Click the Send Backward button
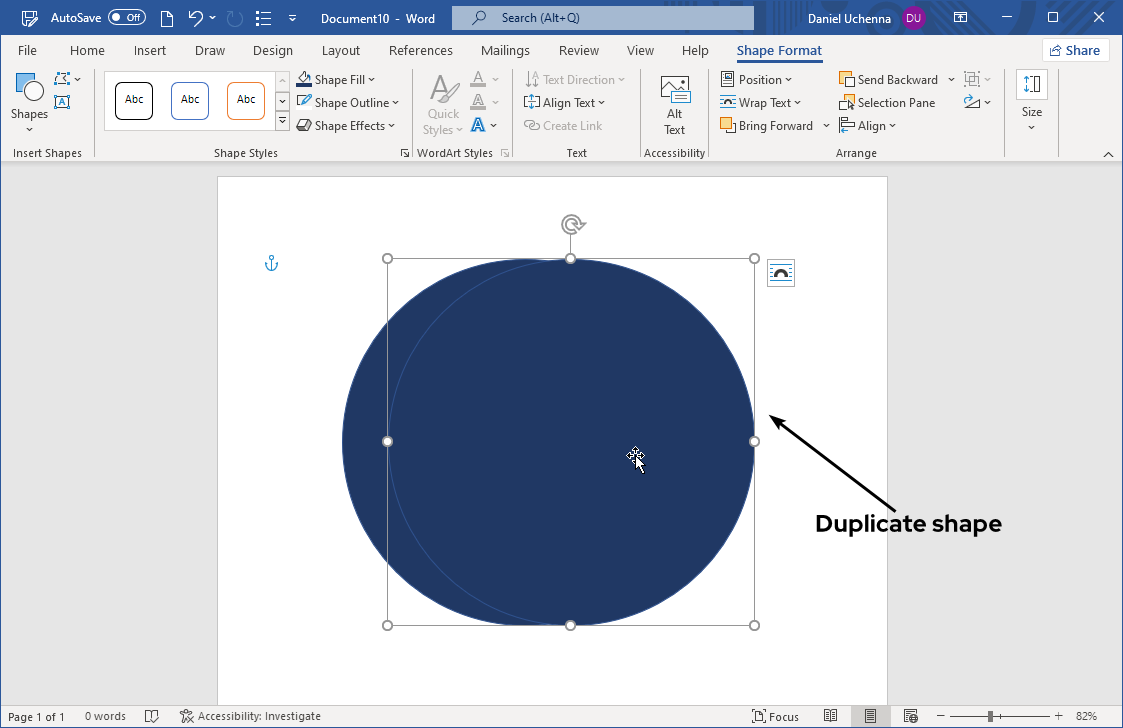This screenshot has height=728, width=1123. (x=888, y=80)
